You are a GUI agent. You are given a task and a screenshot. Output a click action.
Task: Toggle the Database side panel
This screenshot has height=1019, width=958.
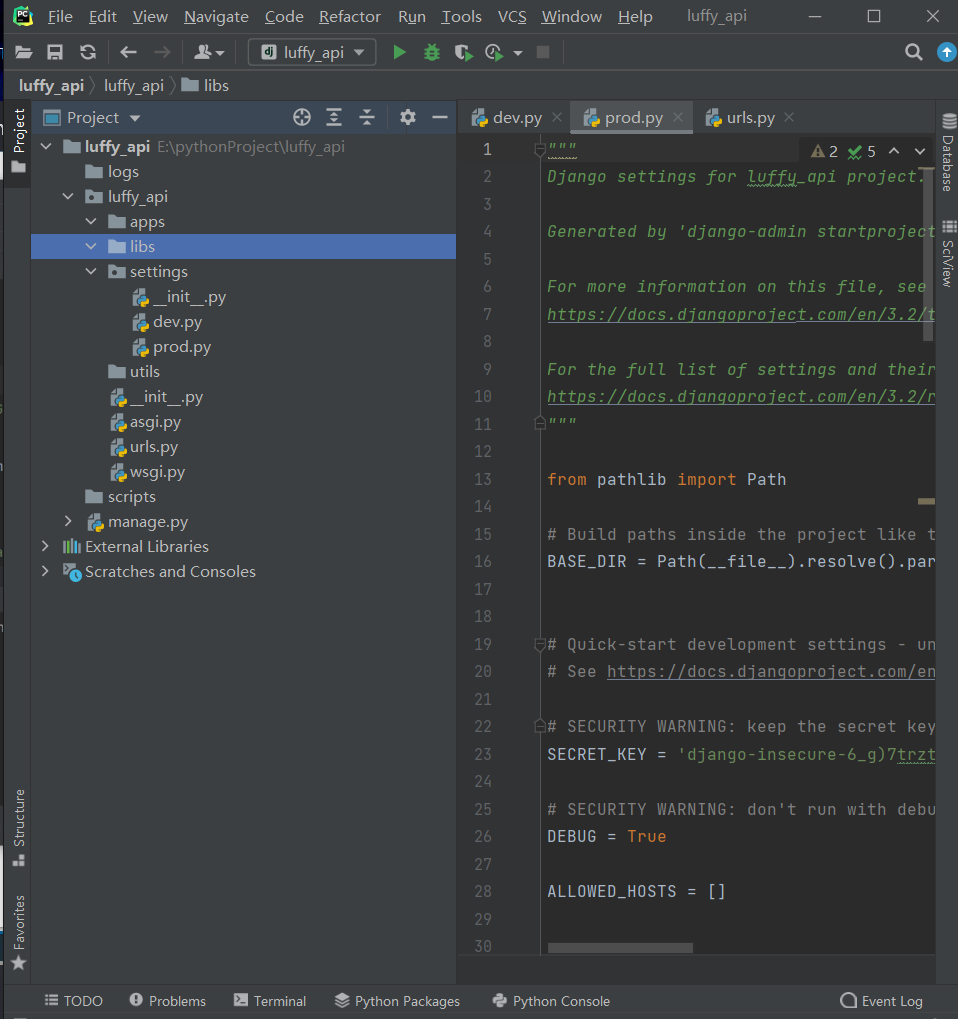click(948, 153)
